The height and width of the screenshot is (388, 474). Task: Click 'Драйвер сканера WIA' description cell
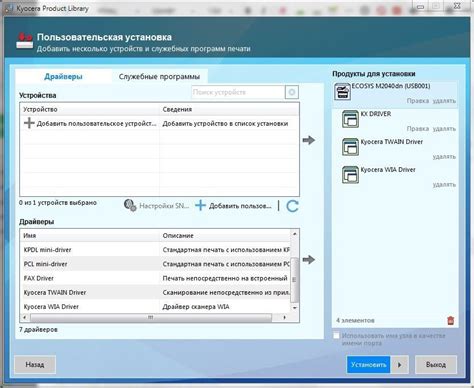[196, 307]
